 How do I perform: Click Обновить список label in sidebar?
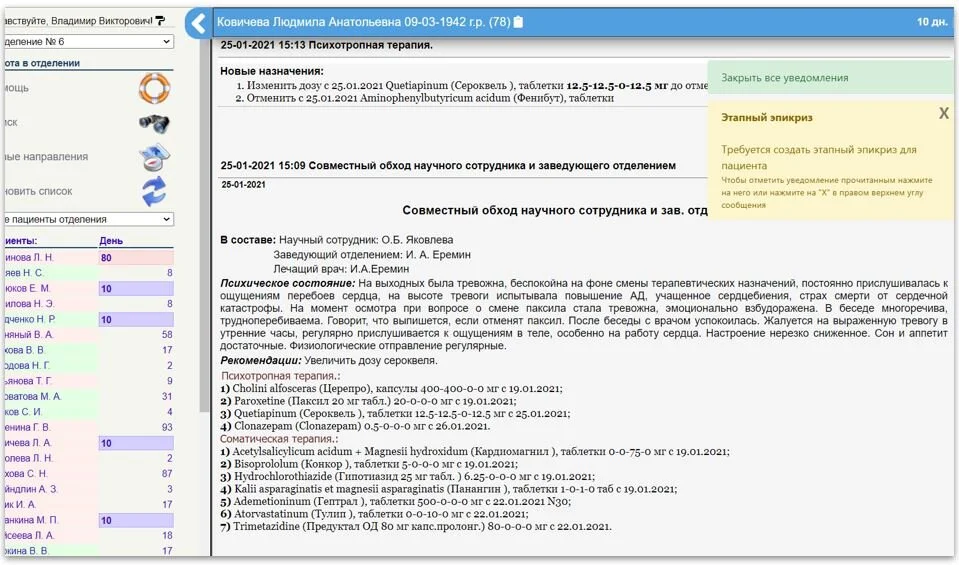point(38,191)
